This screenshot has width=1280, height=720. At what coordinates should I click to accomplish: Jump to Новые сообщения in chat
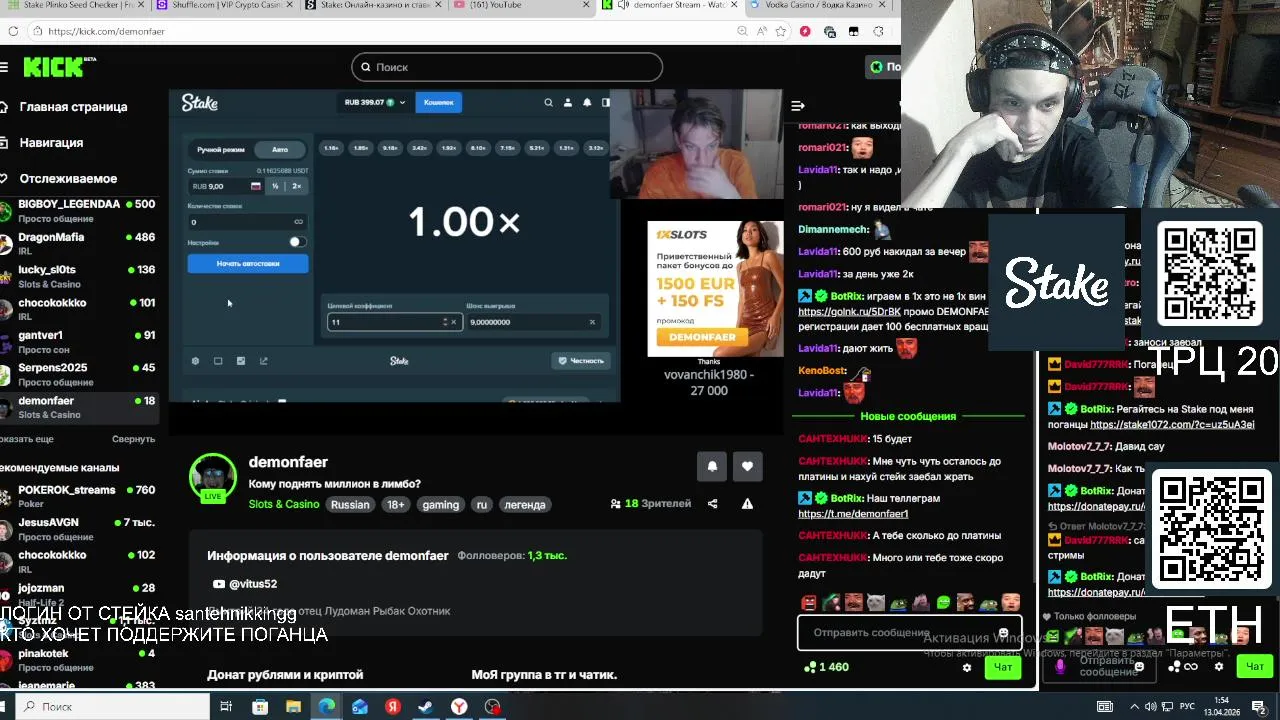(908, 416)
